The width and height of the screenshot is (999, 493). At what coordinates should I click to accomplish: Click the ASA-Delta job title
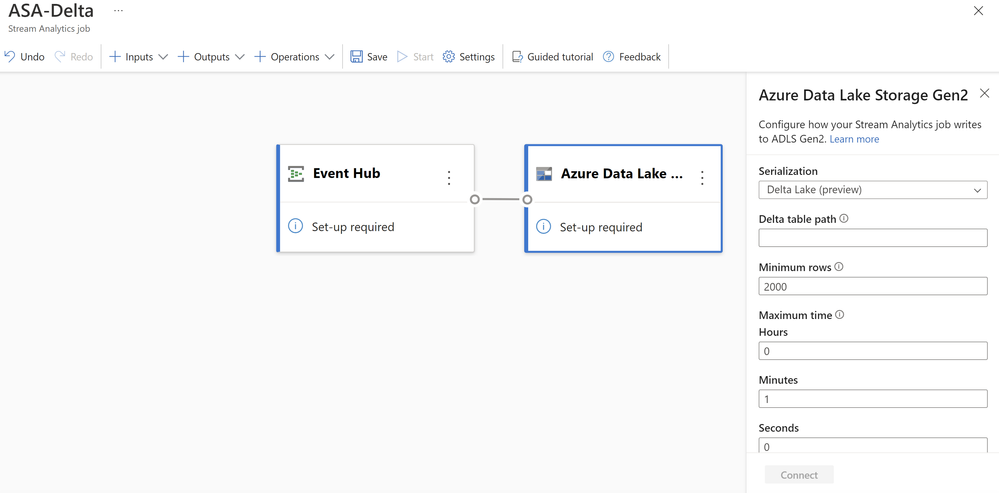pyautogui.click(x=51, y=11)
